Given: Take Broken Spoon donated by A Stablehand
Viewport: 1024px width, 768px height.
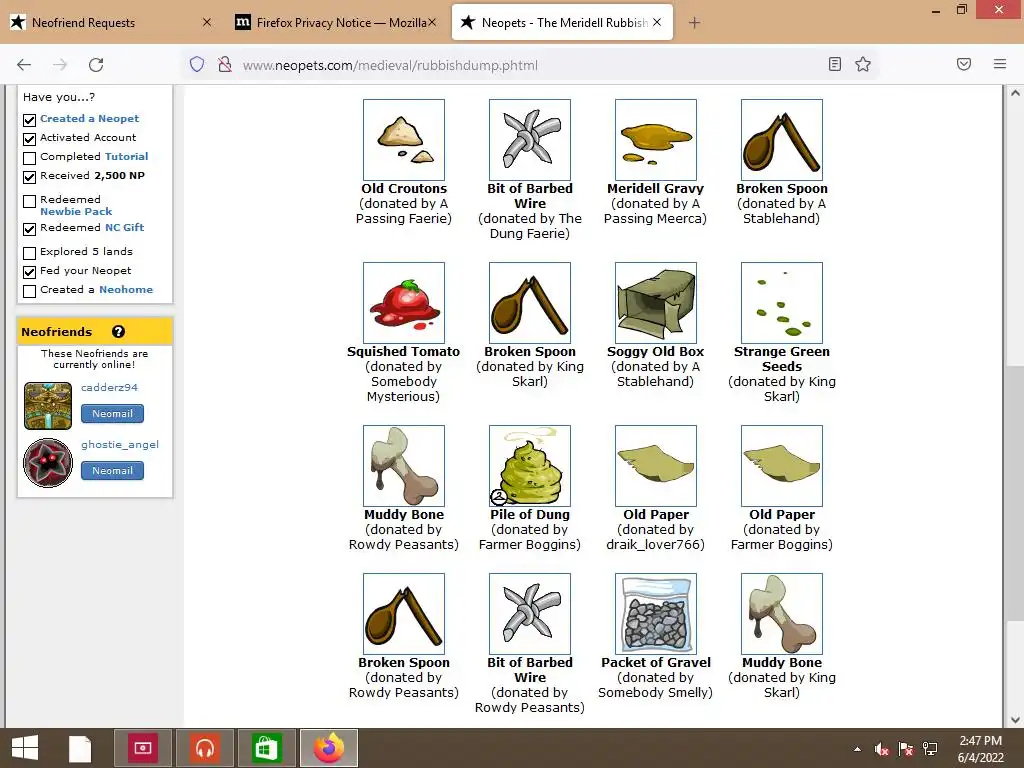Looking at the screenshot, I should [x=782, y=140].
